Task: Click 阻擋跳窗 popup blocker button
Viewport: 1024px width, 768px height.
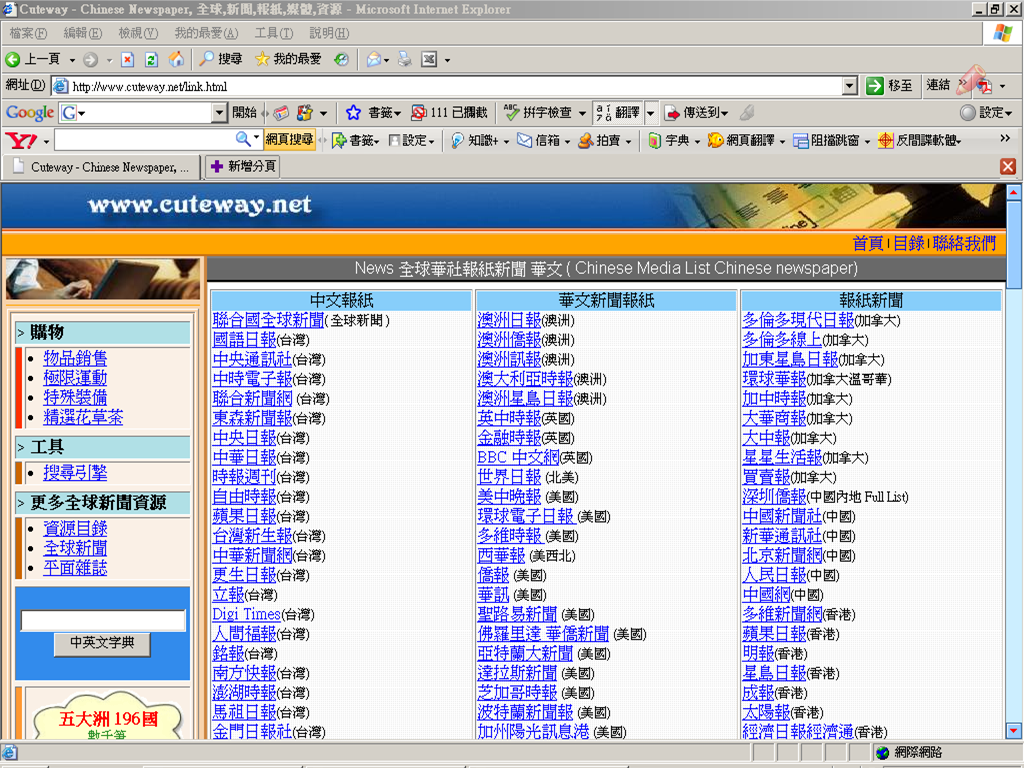Action: pyautogui.click(x=827, y=140)
